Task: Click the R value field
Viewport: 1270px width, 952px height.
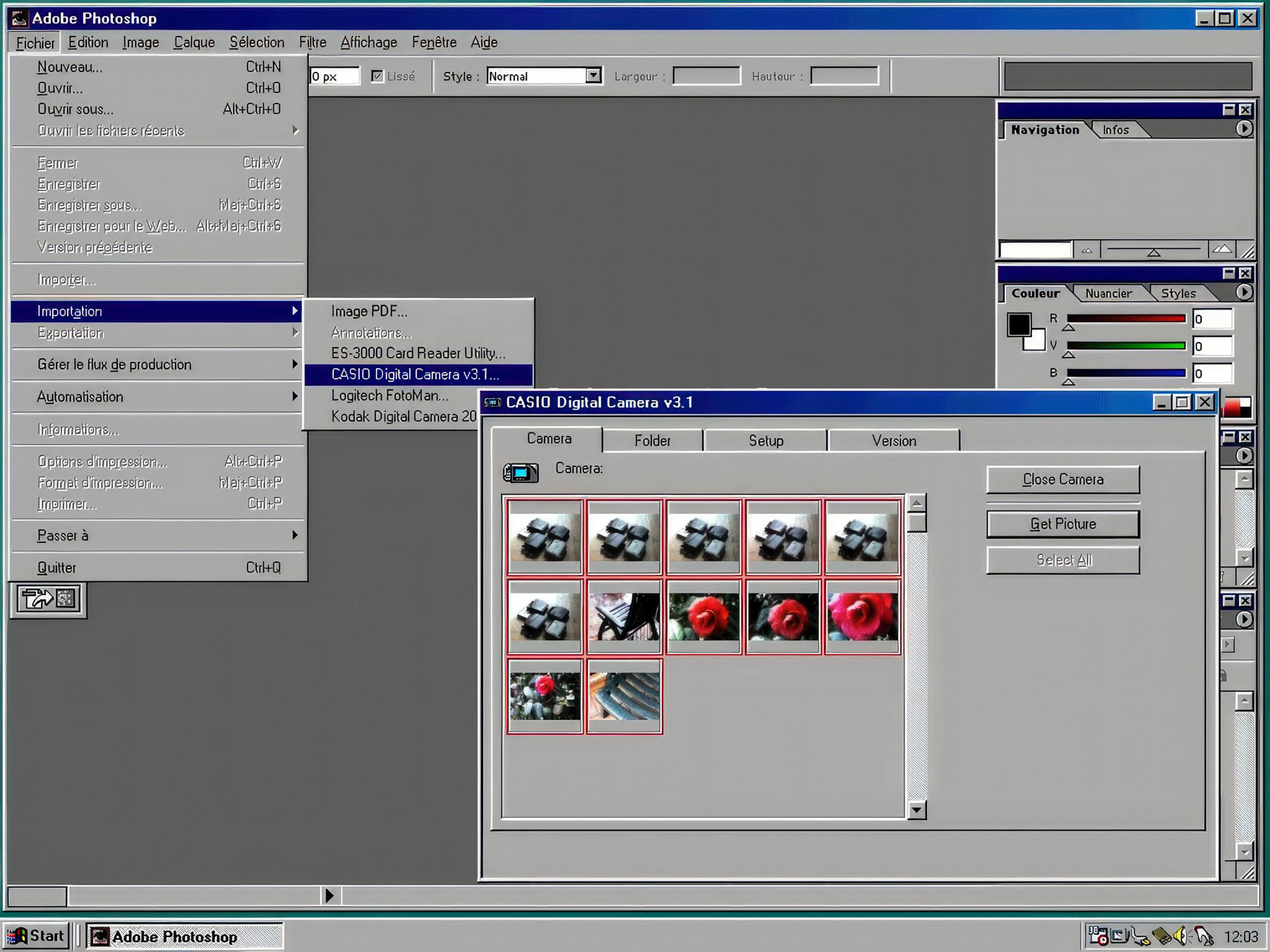Action: click(1213, 319)
